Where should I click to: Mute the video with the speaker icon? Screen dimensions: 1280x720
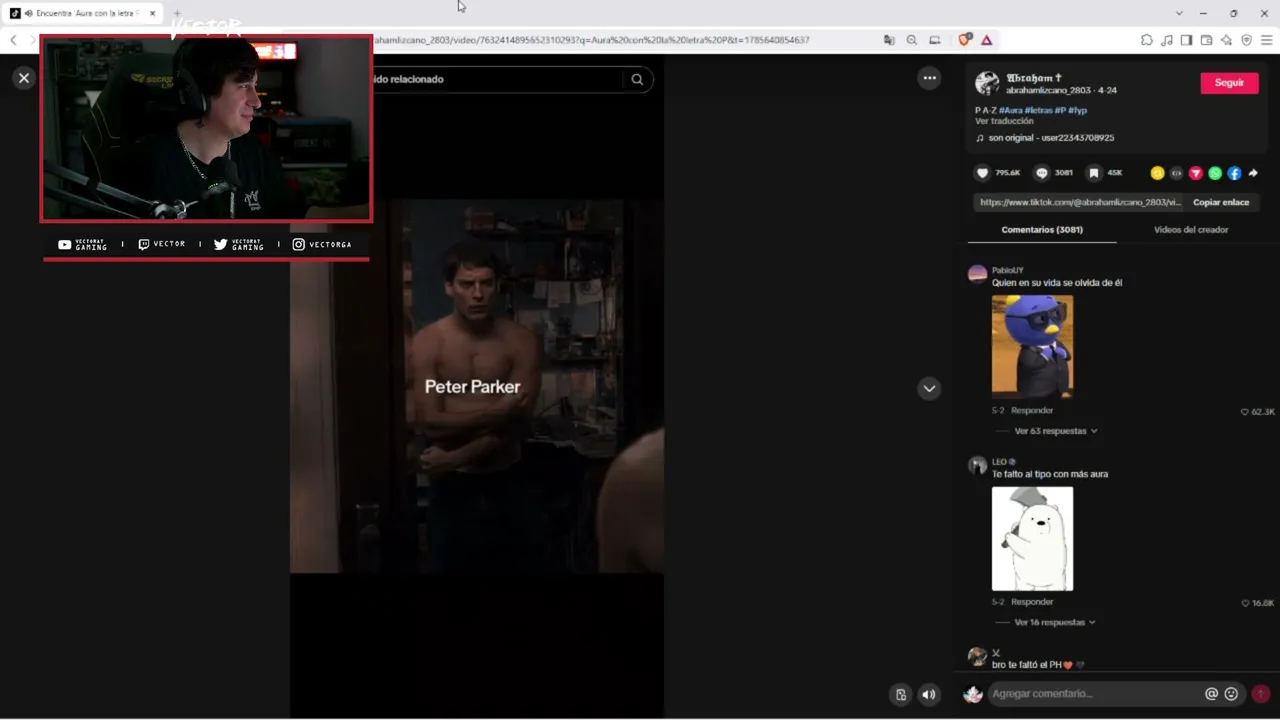click(929, 694)
